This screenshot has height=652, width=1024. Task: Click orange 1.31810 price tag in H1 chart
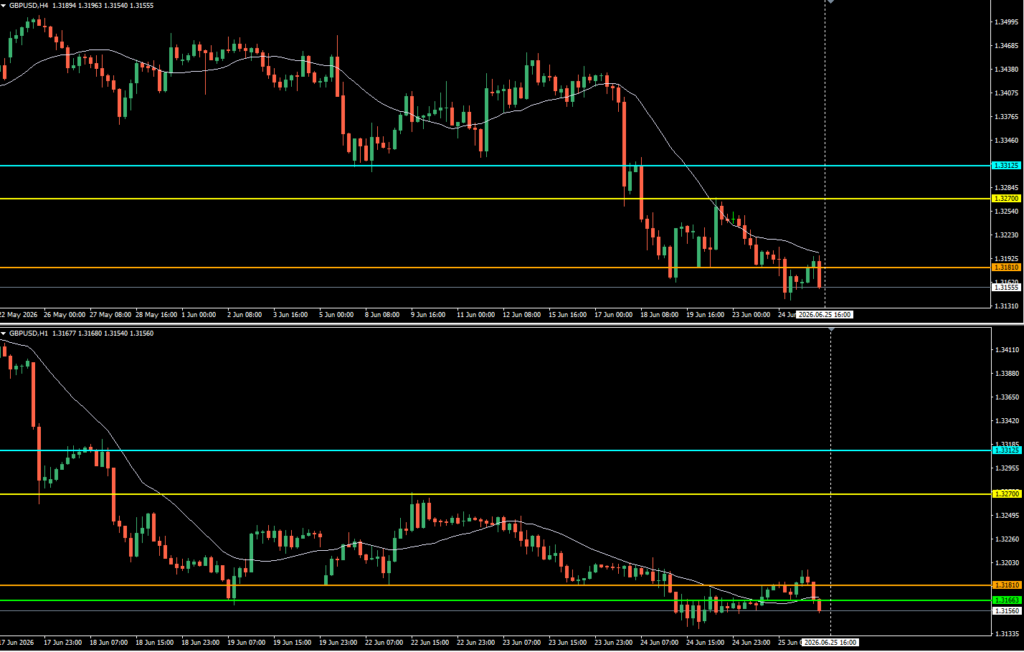pyautogui.click(x=1006, y=585)
